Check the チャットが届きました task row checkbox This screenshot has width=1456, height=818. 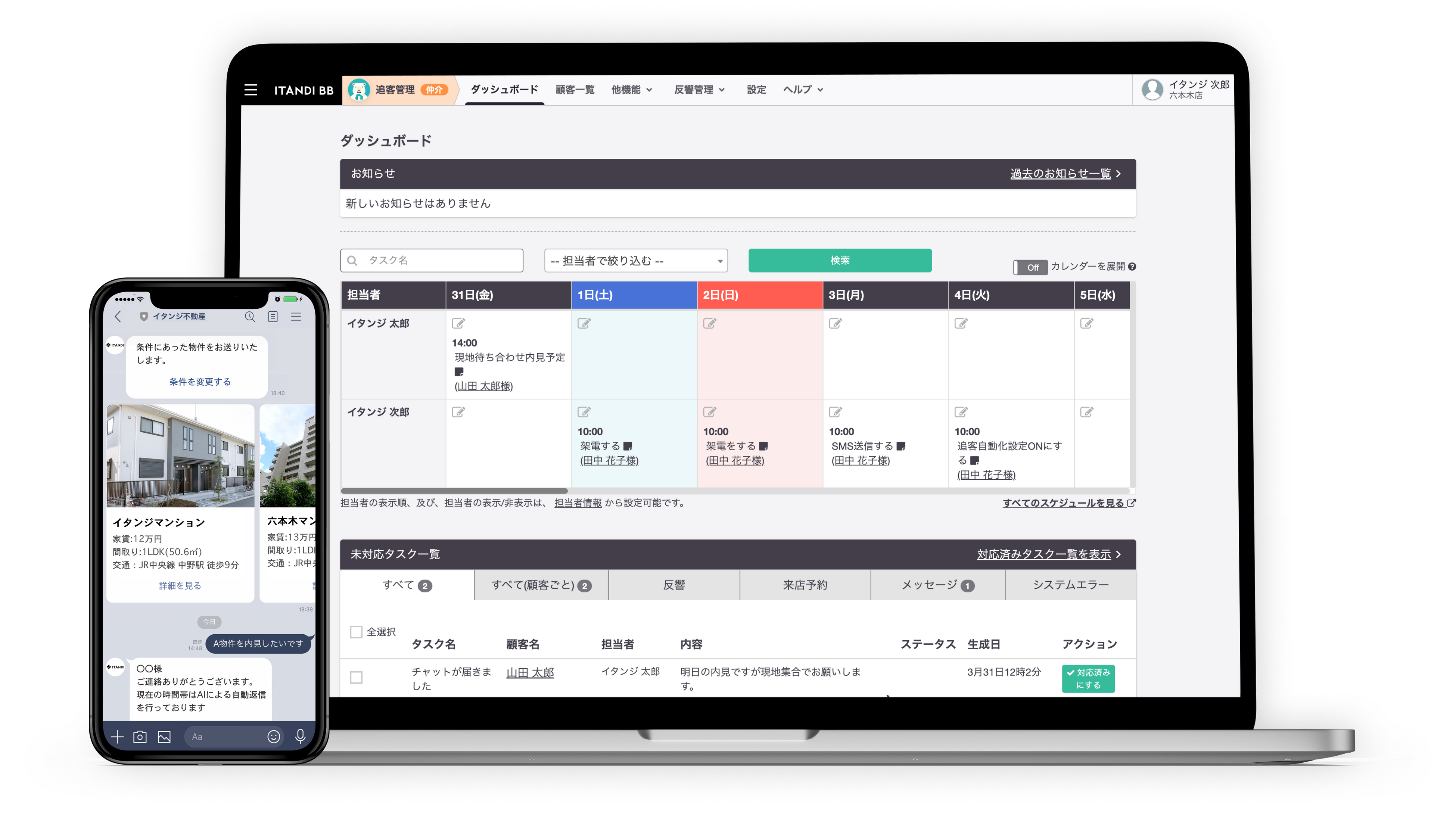point(356,677)
